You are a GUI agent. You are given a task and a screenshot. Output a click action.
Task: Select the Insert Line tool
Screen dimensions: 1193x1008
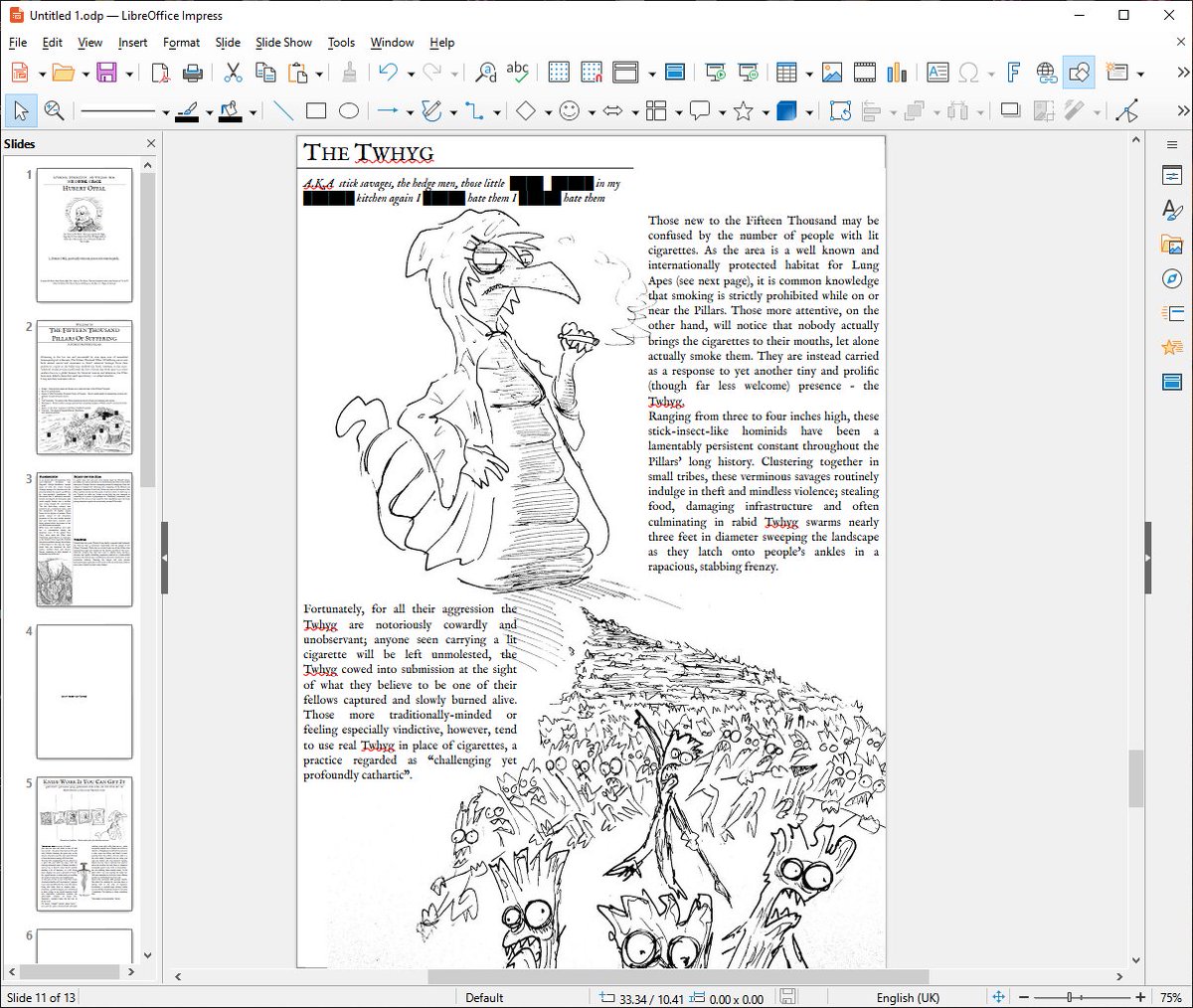pyautogui.click(x=283, y=111)
